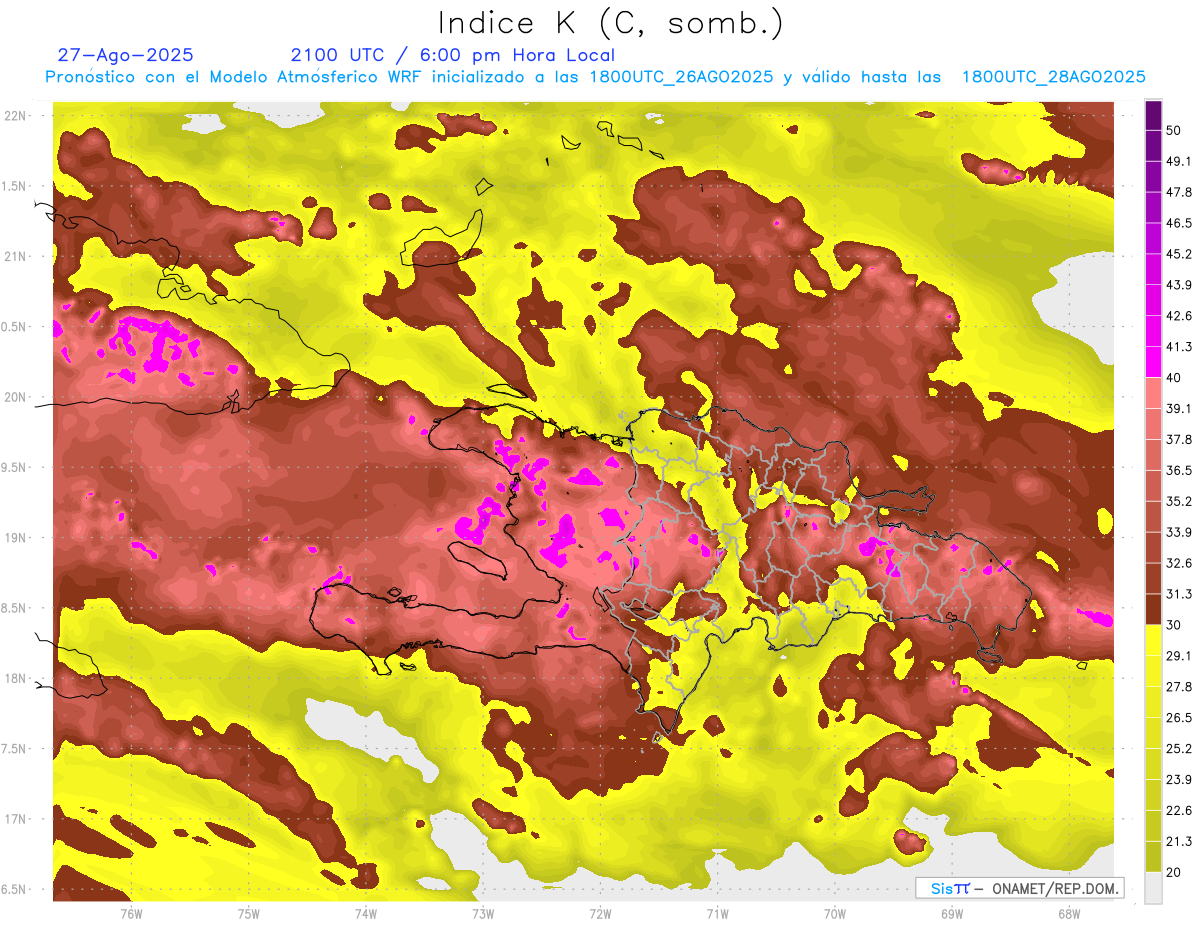This screenshot has width=1200, height=927.
Task: Click the colorbar value 49.1
Action: (x=1178, y=161)
